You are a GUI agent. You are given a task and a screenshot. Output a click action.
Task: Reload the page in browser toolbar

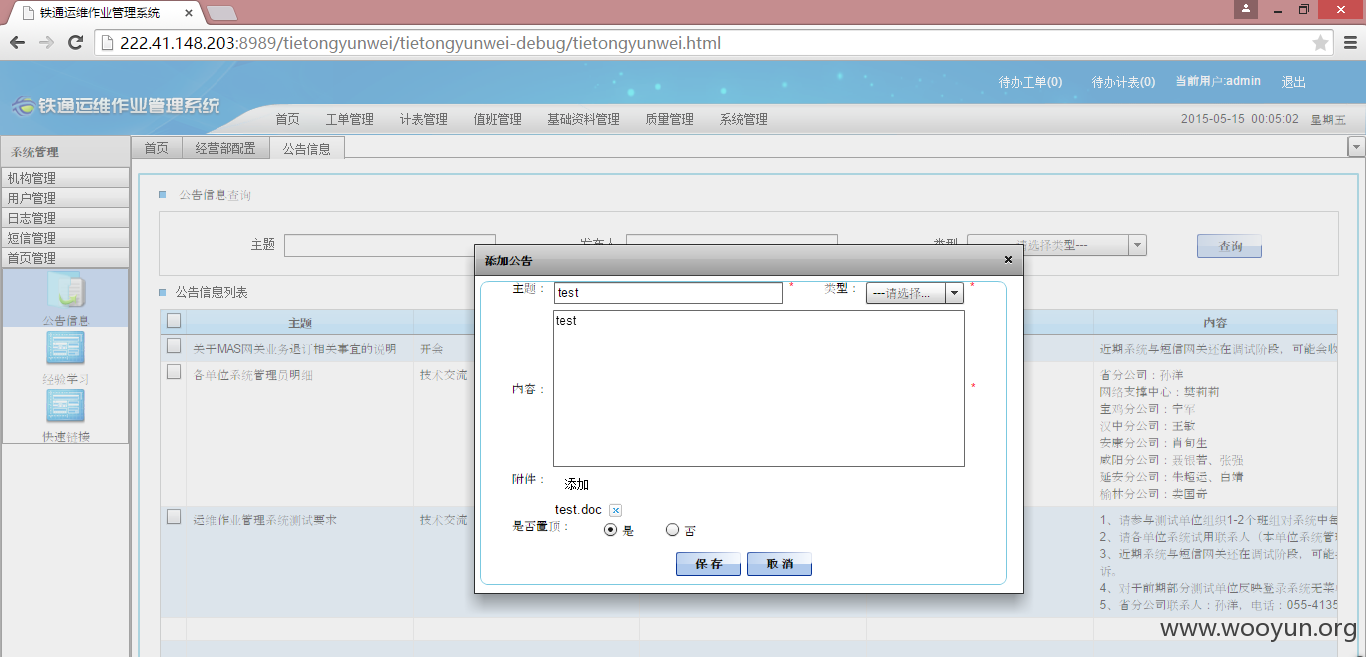tap(75, 43)
